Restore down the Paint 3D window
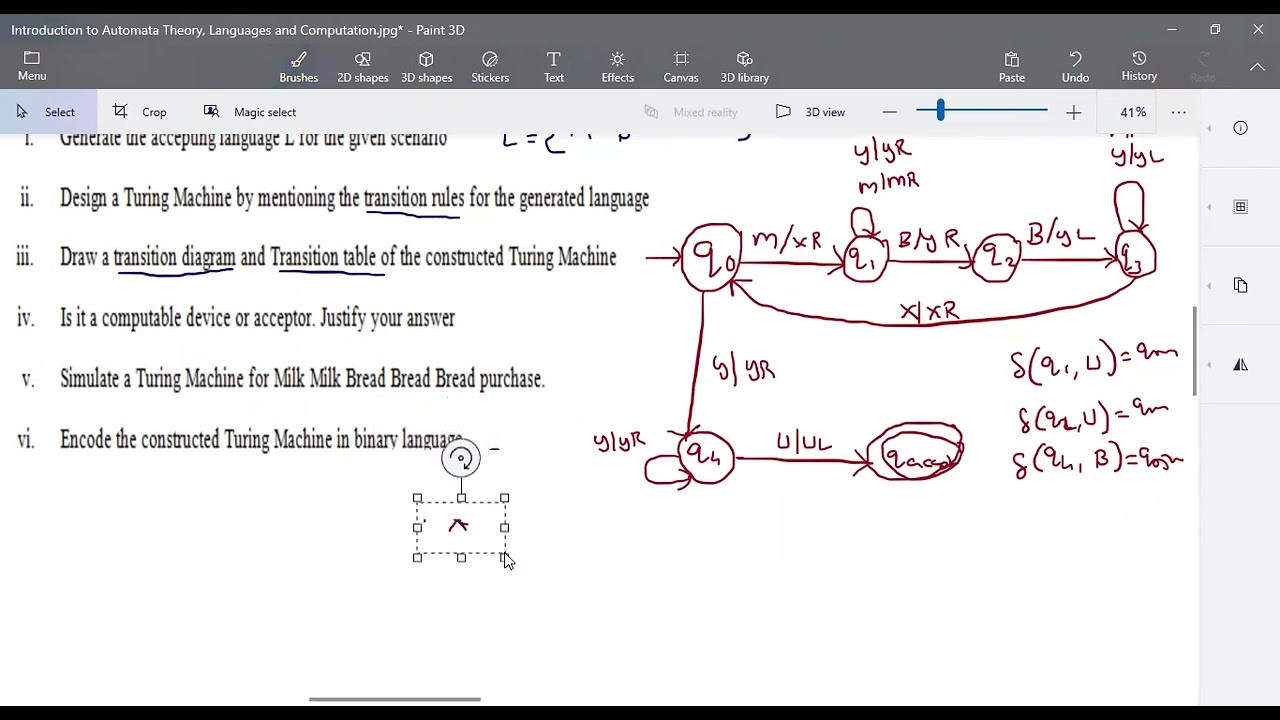The width and height of the screenshot is (1280, 720). [1215, 30]
